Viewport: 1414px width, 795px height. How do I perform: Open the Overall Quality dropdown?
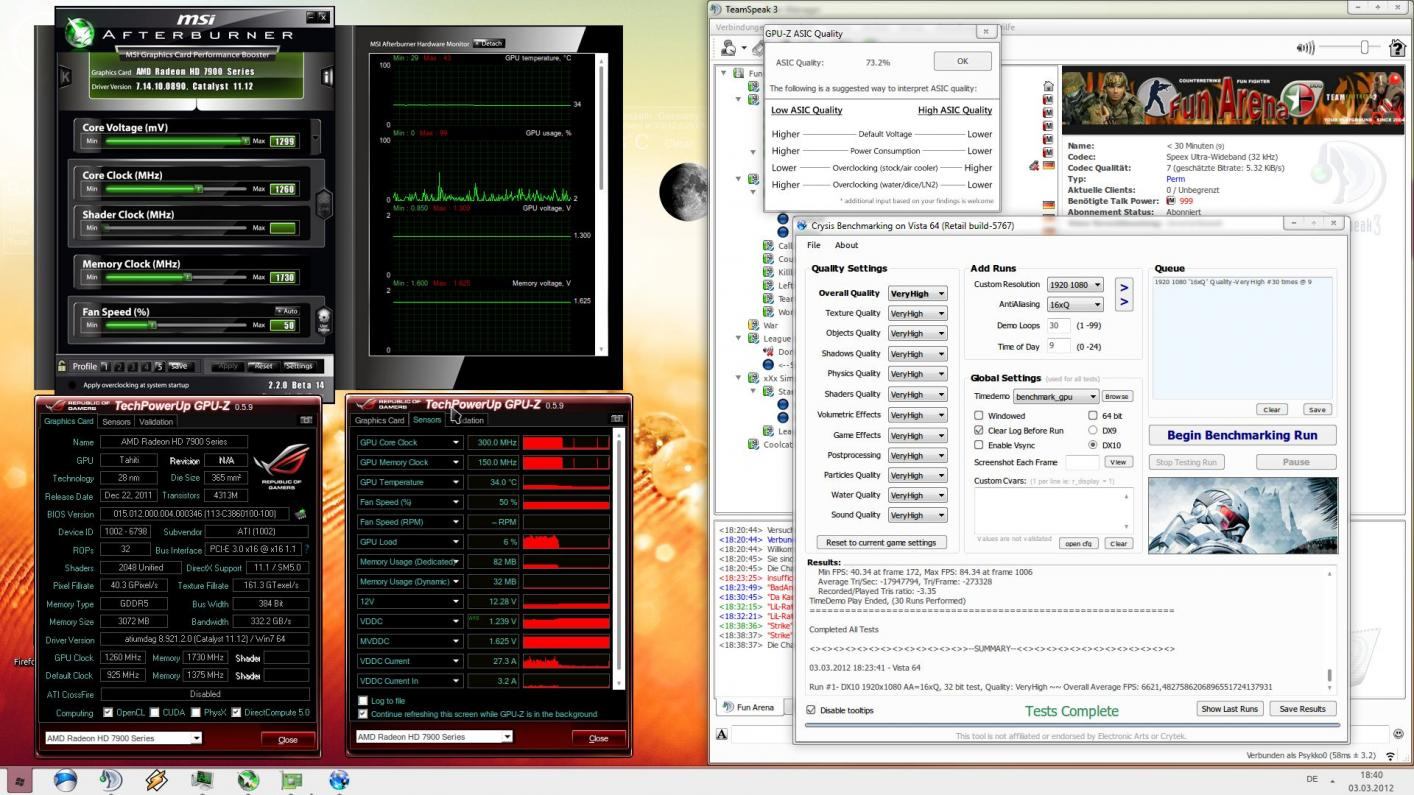coord(917,293)
